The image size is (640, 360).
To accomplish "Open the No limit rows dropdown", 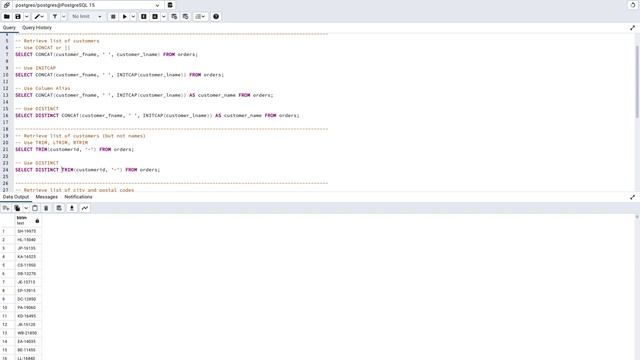I will (x=87, y=17).
